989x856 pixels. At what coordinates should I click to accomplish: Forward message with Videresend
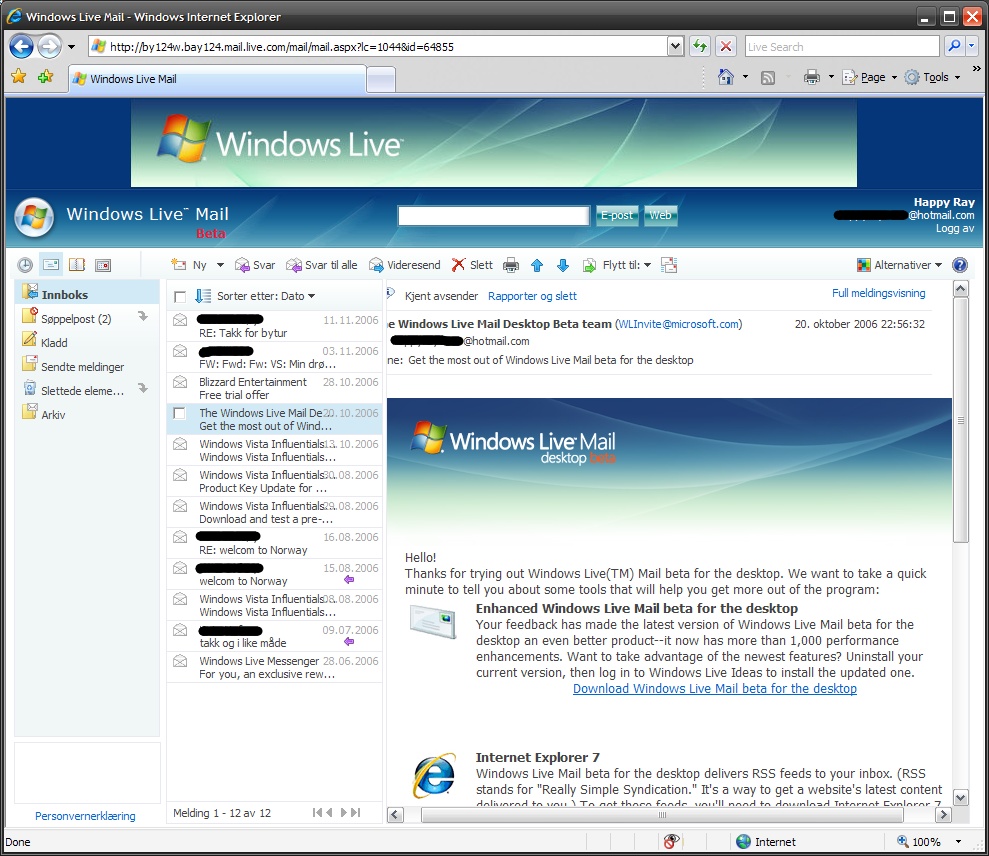click(404, 265)
